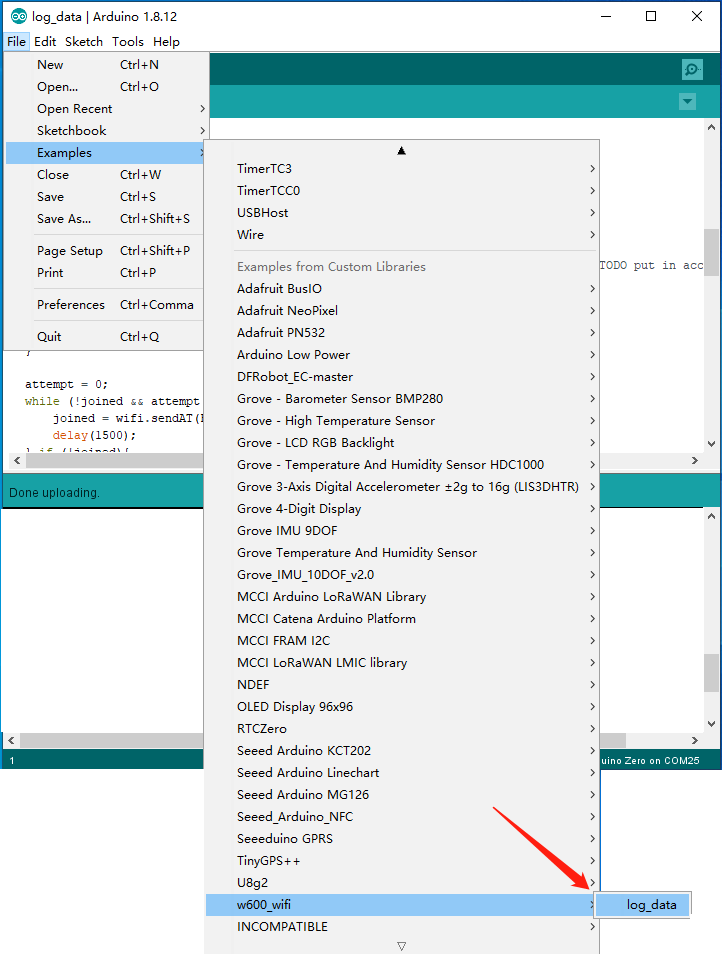Open the tab options dropdown arrow
The height and width of the screenshot is (954, 722).
click(687, 102)
